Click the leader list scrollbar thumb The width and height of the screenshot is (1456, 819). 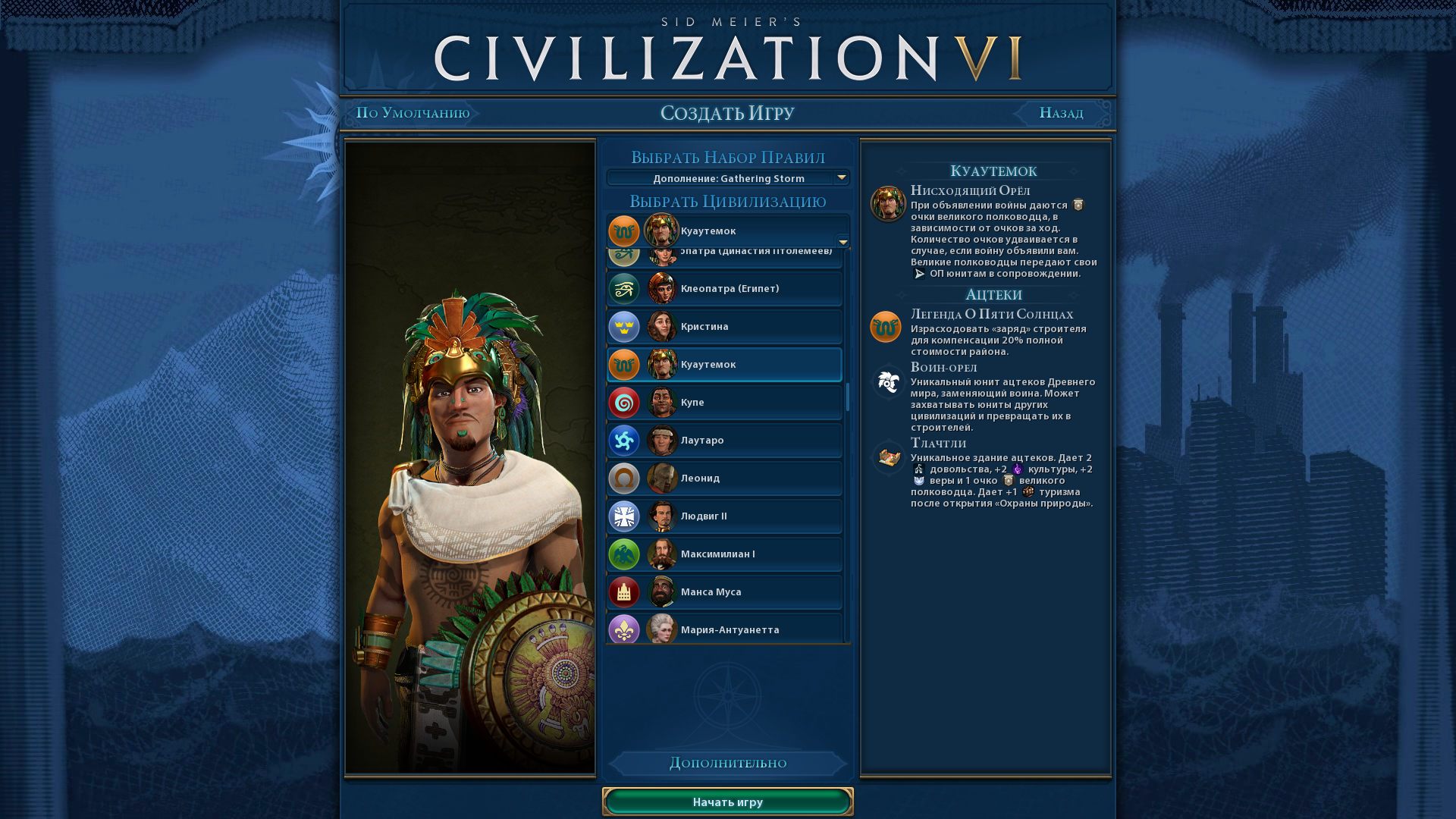point(847,397)
